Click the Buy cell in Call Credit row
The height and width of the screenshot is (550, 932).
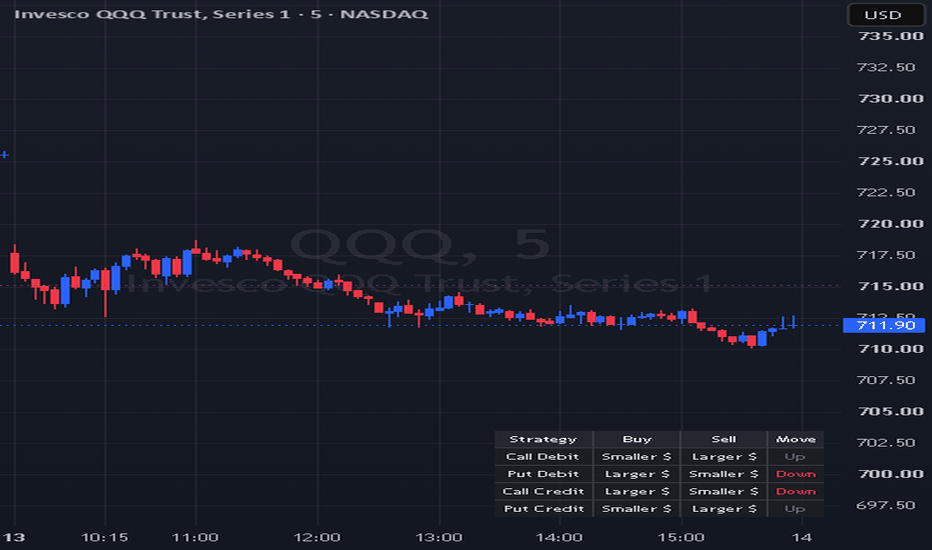637,491
